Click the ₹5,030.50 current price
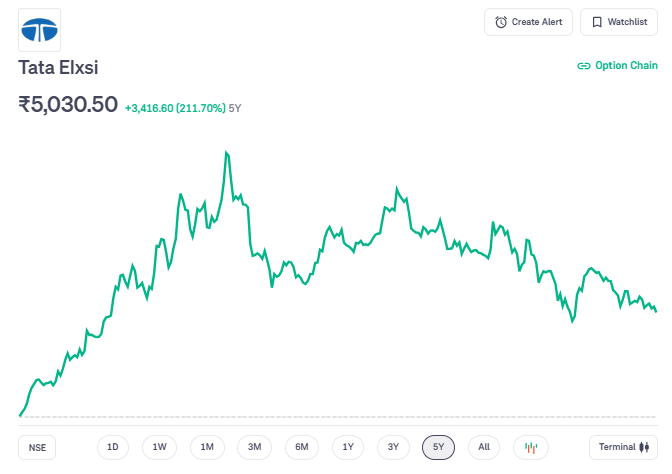This screenshot has height=474, width=672. click(68, 104)
